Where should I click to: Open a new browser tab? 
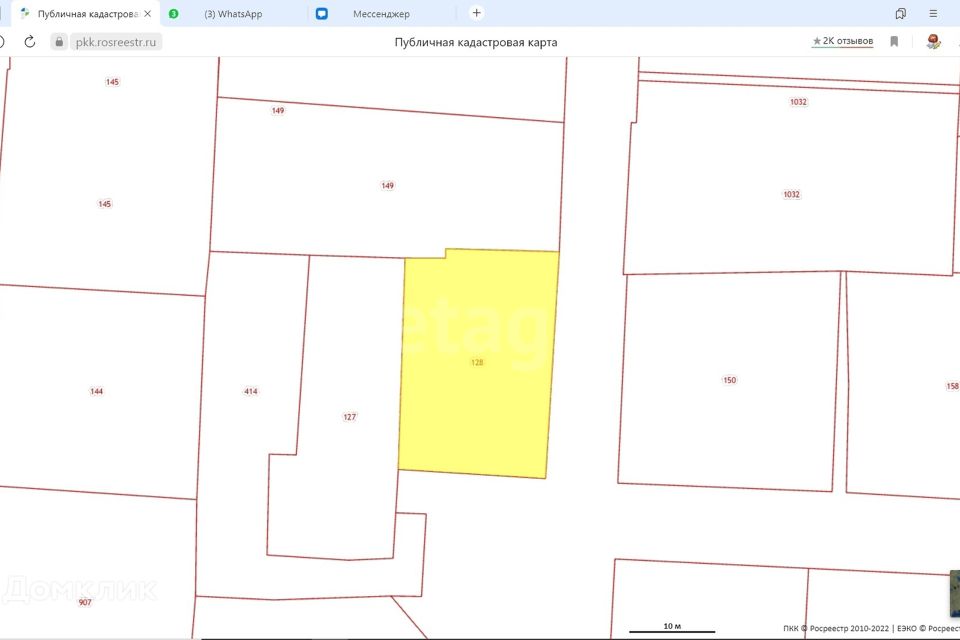tap(476, 13)
